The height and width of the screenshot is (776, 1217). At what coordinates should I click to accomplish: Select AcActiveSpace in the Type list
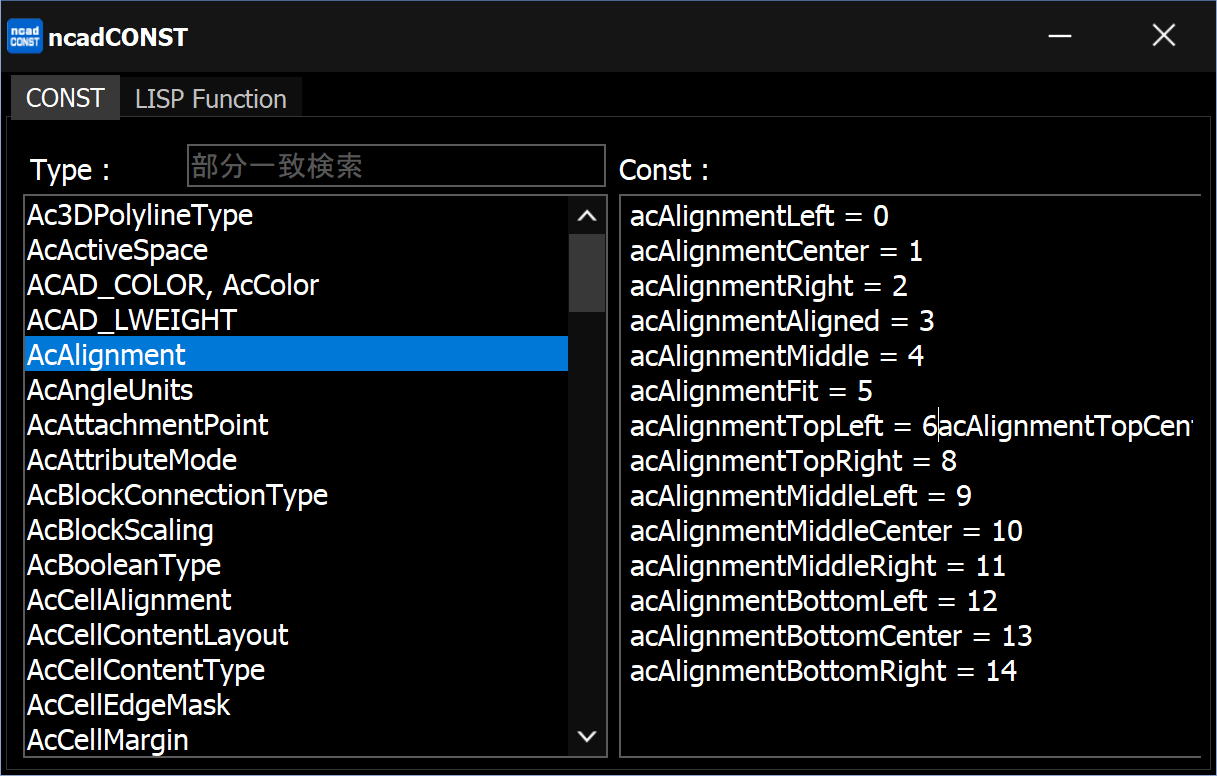coord(296,250)
